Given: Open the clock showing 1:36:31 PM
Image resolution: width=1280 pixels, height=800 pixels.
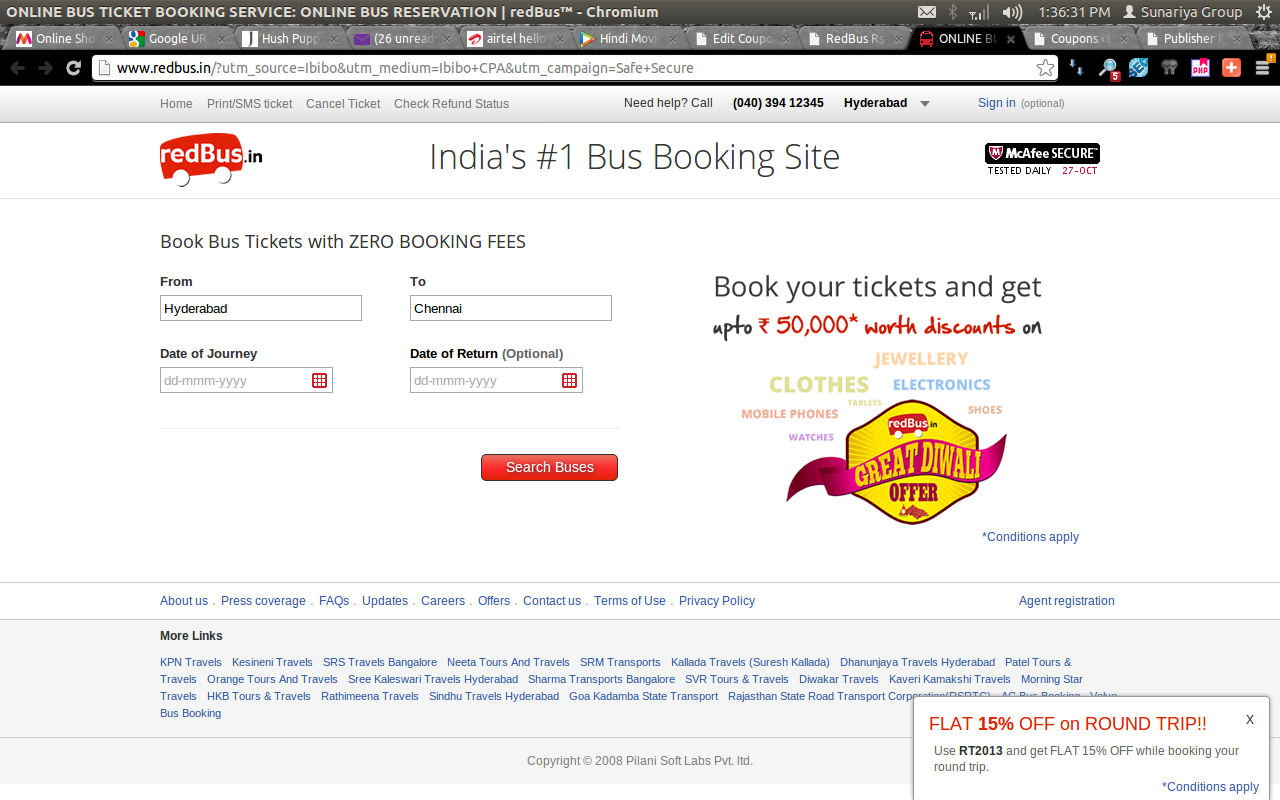Looking at the screenshot, I should point(1074,12).
